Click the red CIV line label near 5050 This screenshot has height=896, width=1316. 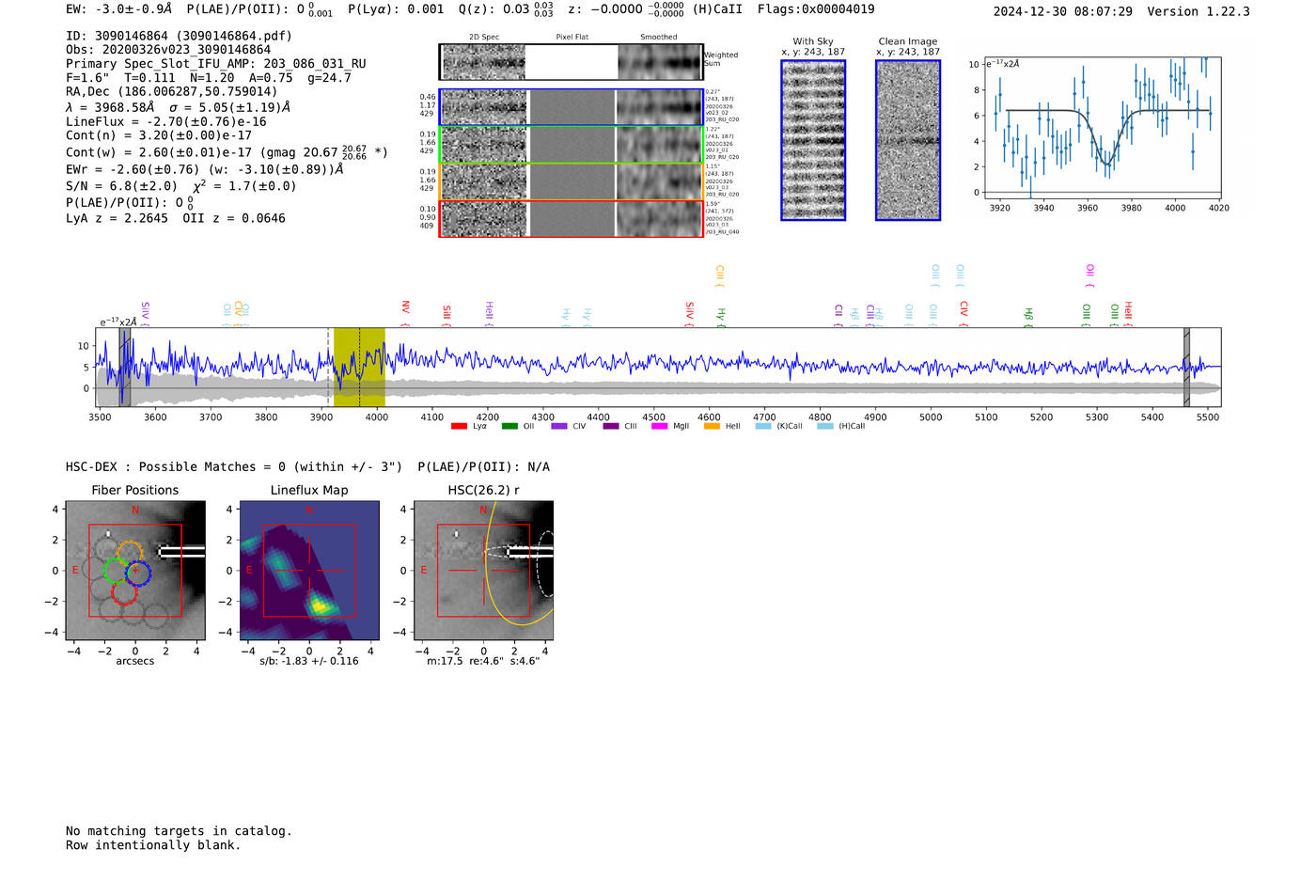coord(963,308)
